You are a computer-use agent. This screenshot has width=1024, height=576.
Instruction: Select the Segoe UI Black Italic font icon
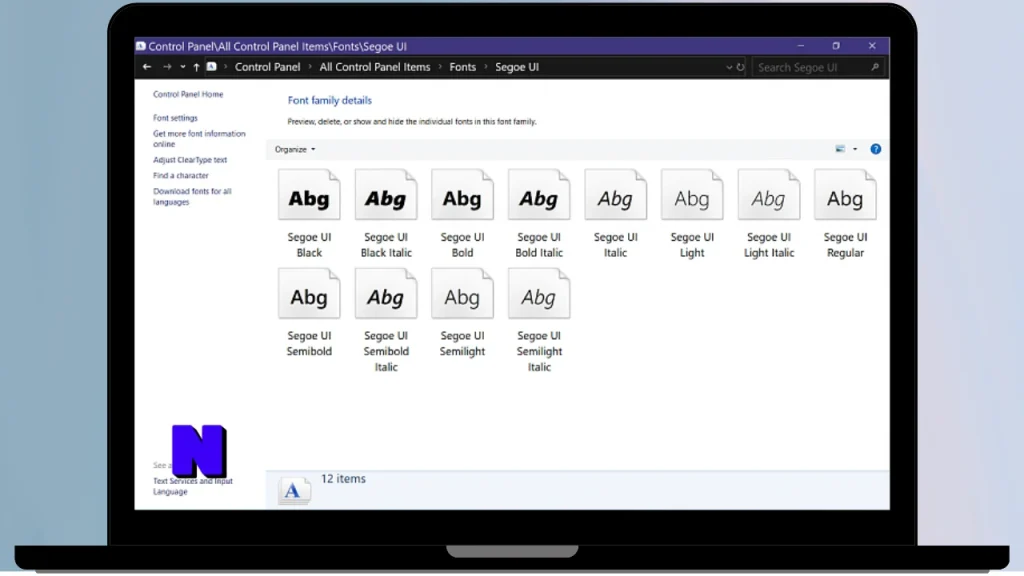click(386, 195)
